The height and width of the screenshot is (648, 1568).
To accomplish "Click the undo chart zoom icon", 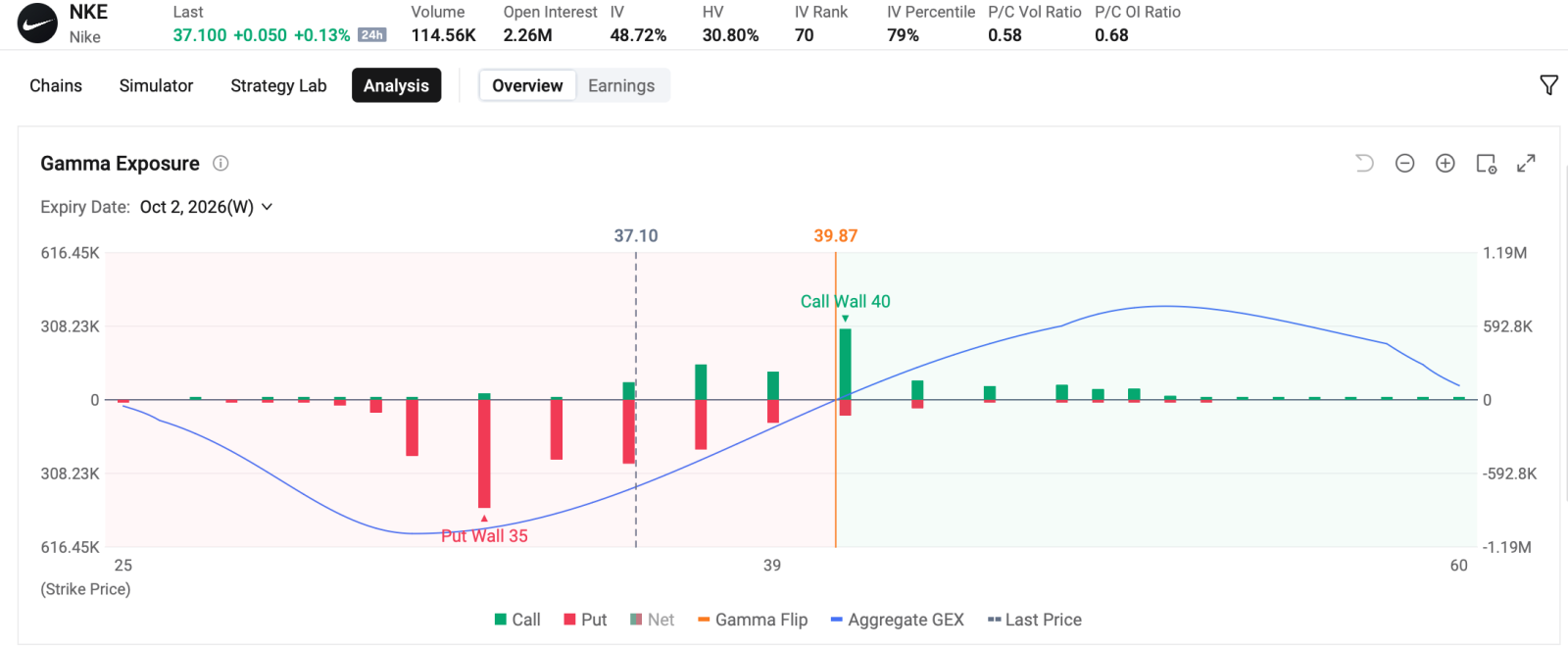I will click(1364, 164).
